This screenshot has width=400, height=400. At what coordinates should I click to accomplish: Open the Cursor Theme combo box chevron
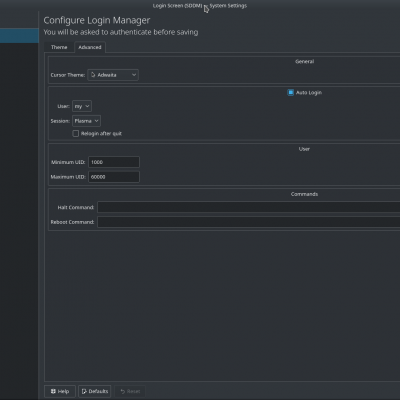134,75
